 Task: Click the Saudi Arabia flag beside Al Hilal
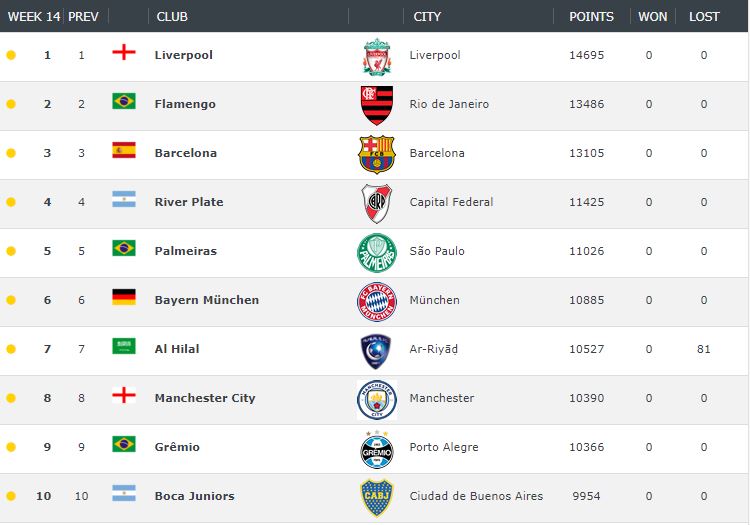coord(124,346)
